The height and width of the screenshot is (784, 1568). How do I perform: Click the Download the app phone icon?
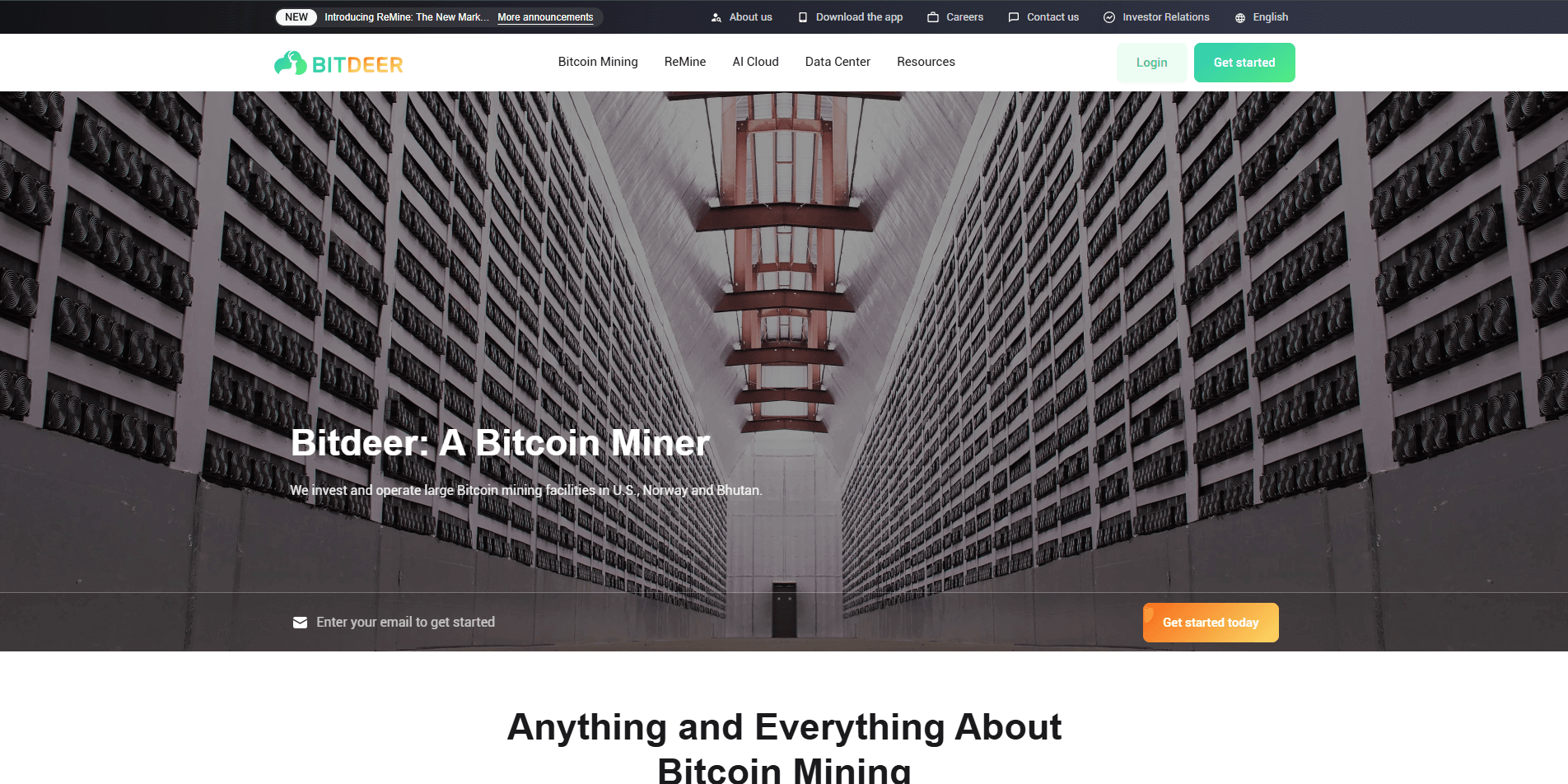click(x=803, y=17)
